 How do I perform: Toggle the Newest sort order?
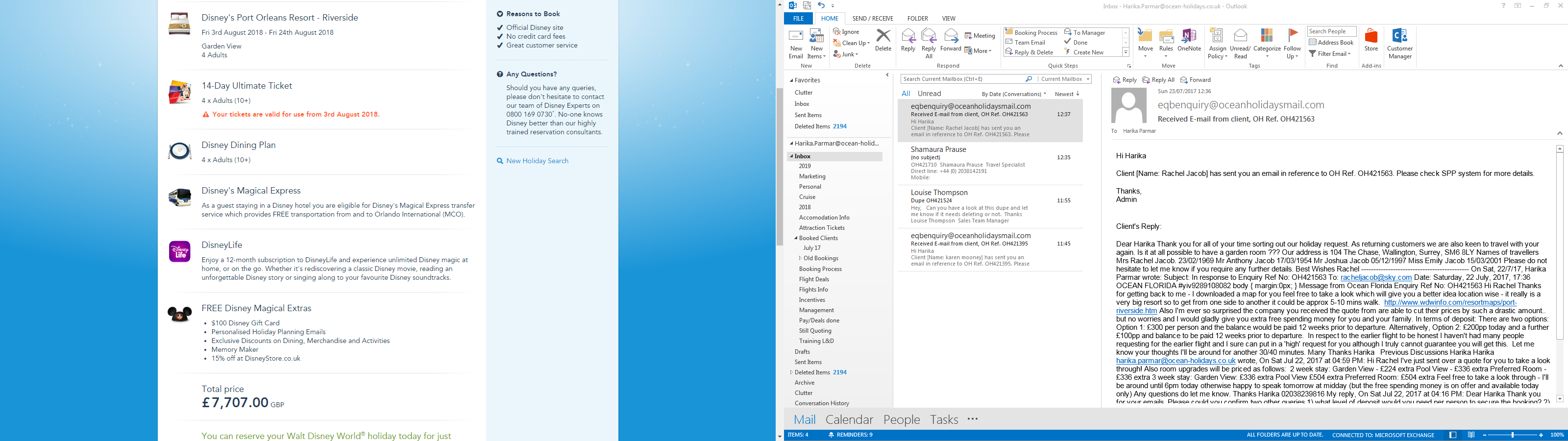tap(1067, 95)
